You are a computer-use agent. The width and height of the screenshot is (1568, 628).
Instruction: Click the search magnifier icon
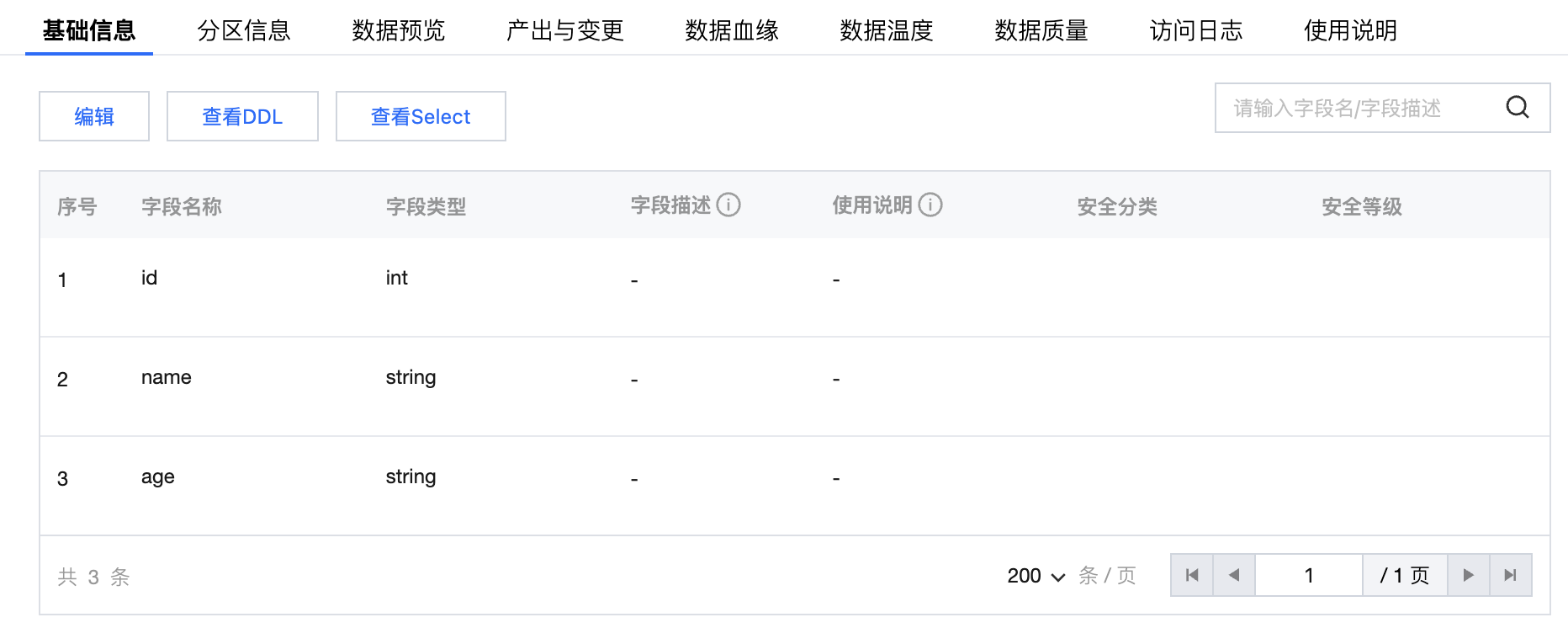click(x=1517, y=108)
